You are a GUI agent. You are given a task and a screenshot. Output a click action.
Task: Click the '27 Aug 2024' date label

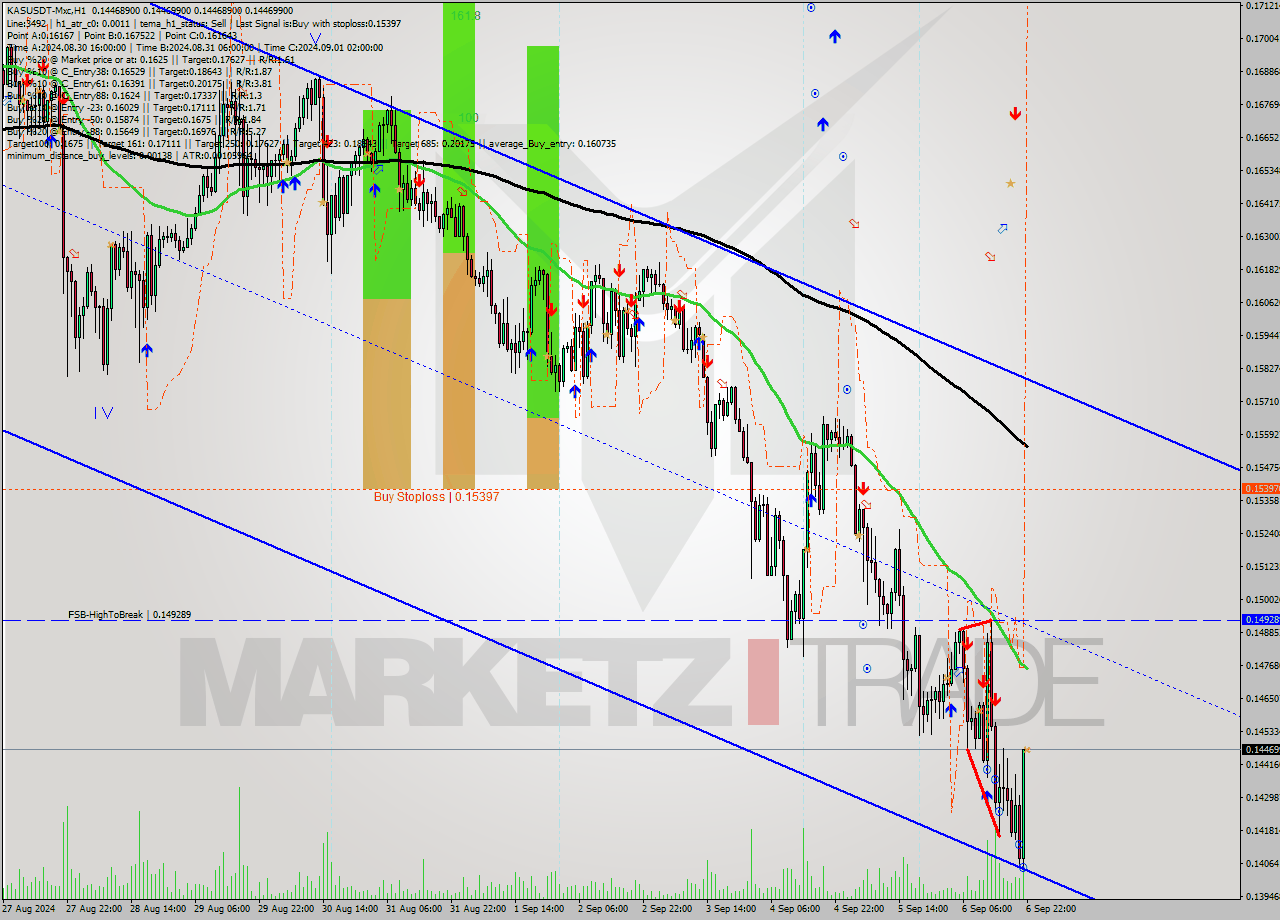pyautogui.click(x=30, y=910)
